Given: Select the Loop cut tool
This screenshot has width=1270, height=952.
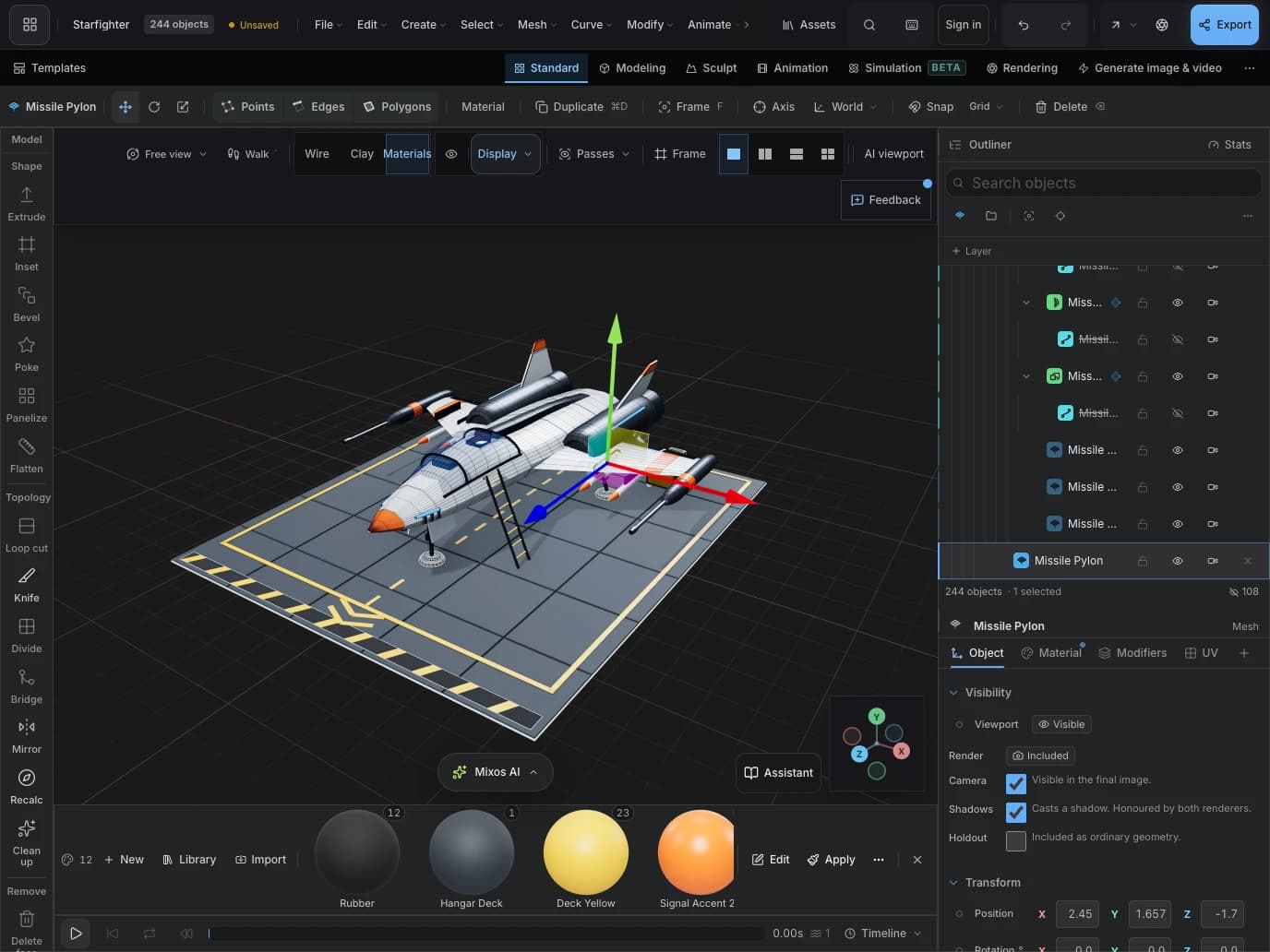Looking at the screenshot, I should point(27,535).
